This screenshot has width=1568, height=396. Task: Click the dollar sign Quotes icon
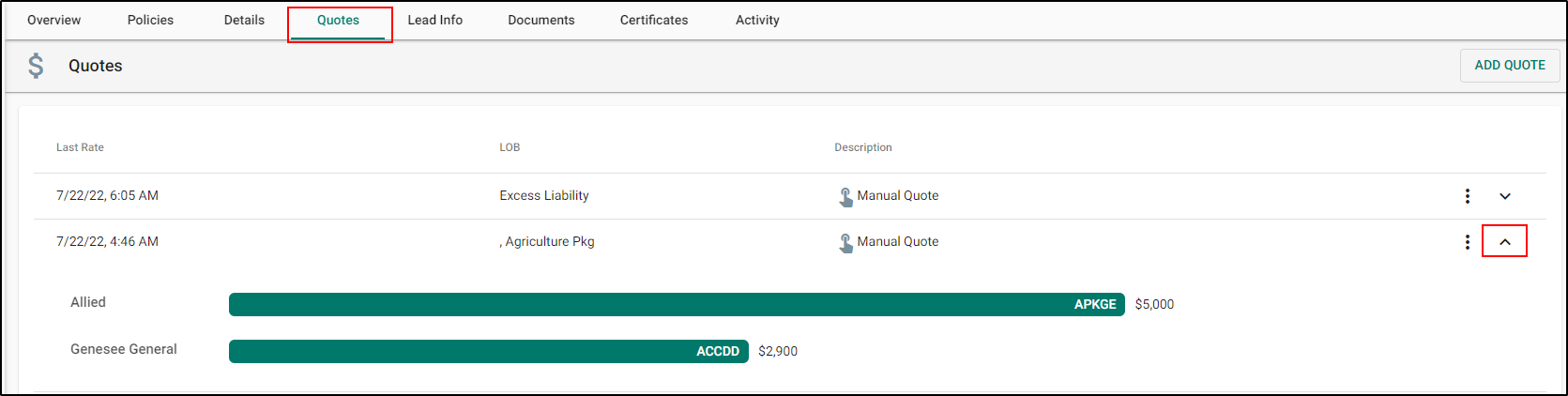36,66
